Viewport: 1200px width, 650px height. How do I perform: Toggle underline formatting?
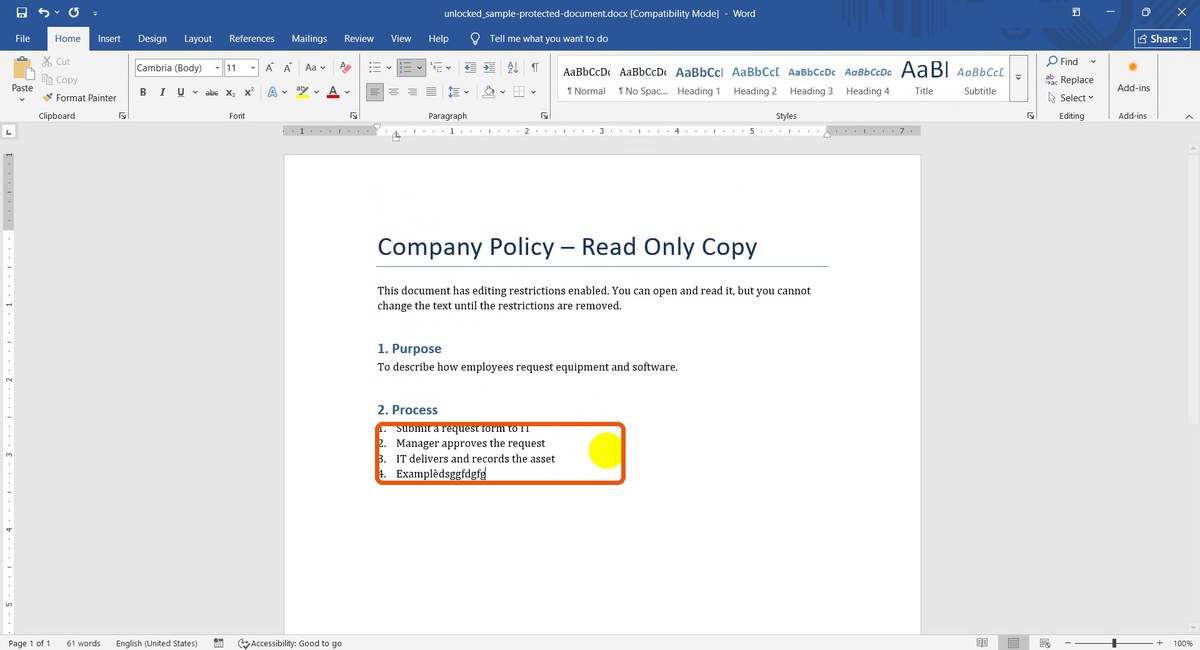click(x=181, y=92)
